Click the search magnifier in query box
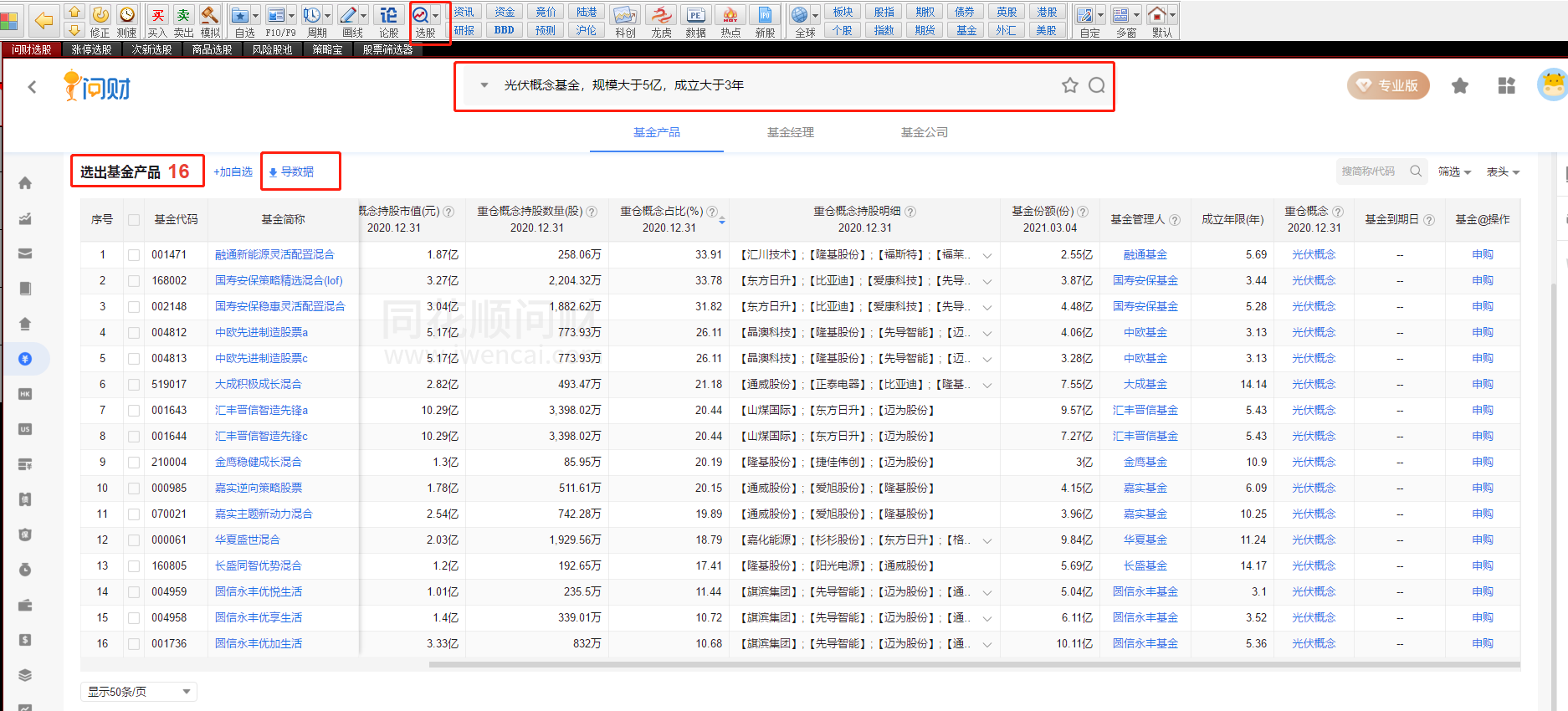The height and width of the screenshot is (711, 1568). (x=1097, y=85)
